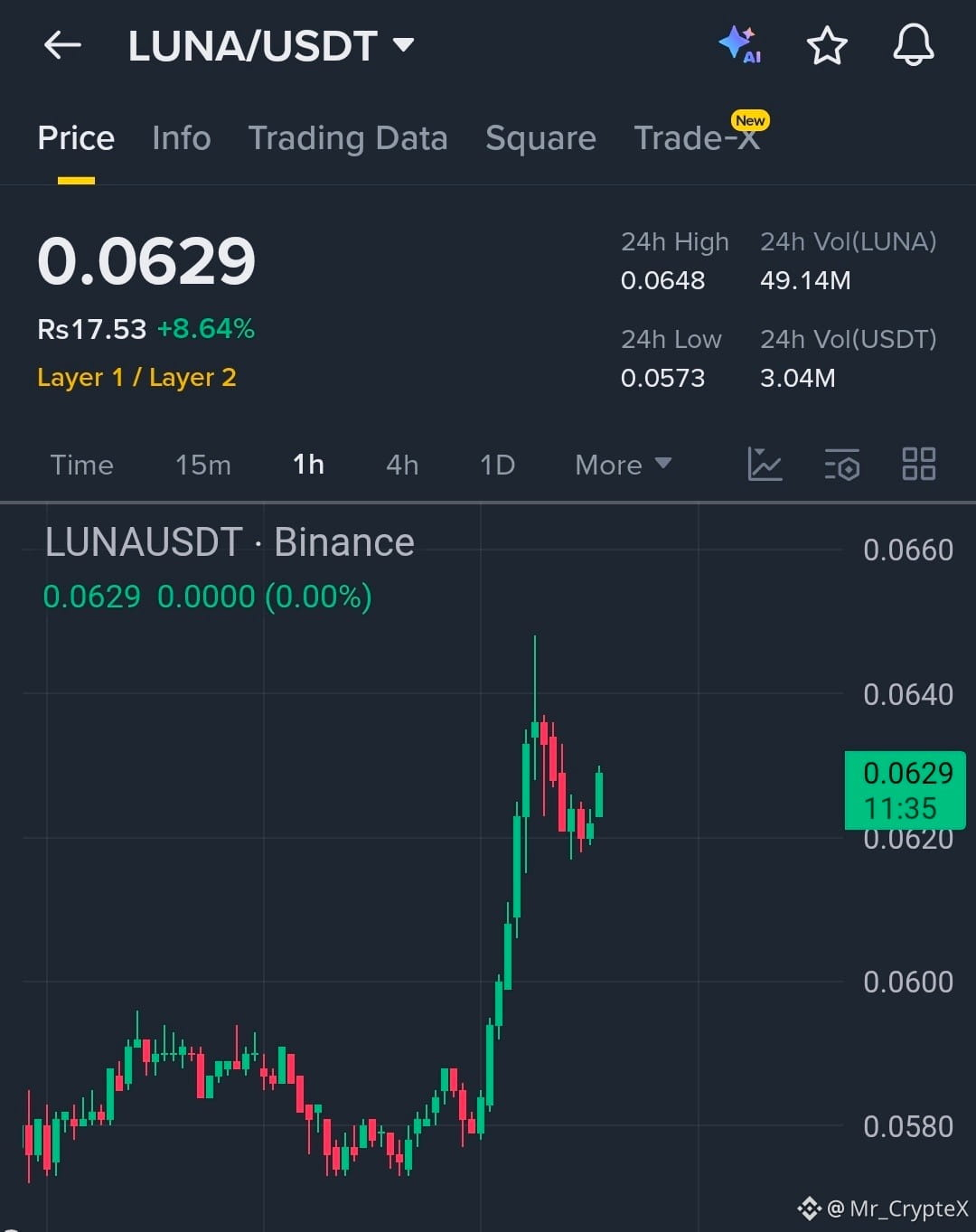
Task: Tap the Layer 1 / Layer 2 tag
Action: (x=136, y=377)
